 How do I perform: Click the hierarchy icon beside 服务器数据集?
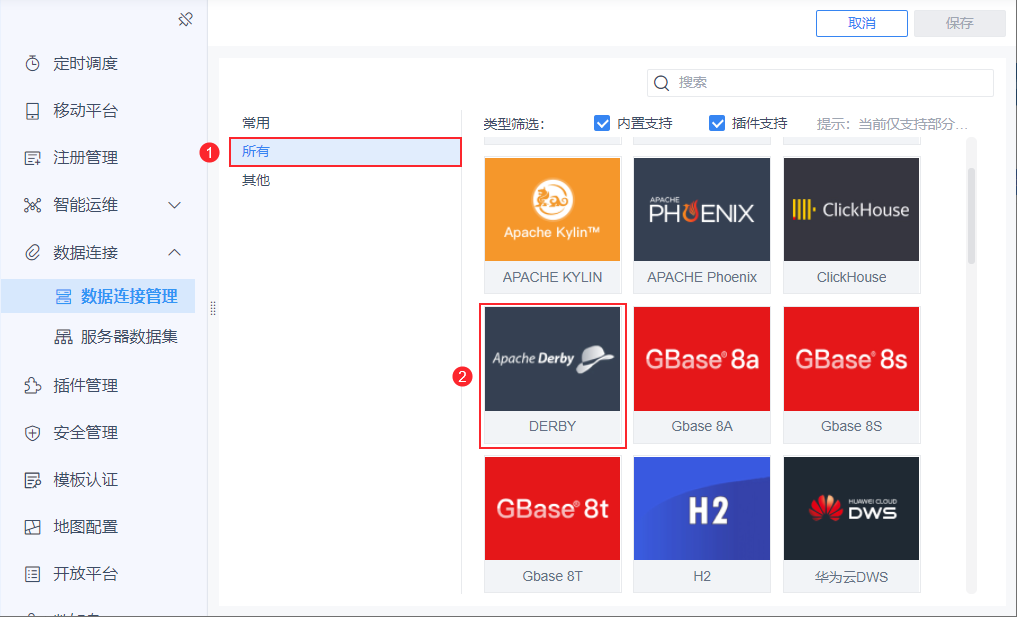64,337
